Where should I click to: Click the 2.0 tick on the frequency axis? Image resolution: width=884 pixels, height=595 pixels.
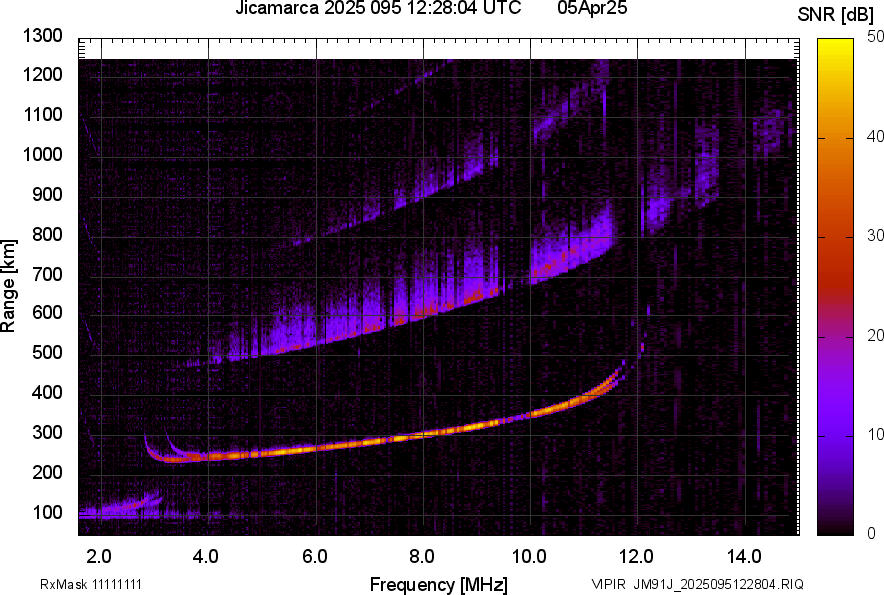pyautogui.click(x=99, y=555)
